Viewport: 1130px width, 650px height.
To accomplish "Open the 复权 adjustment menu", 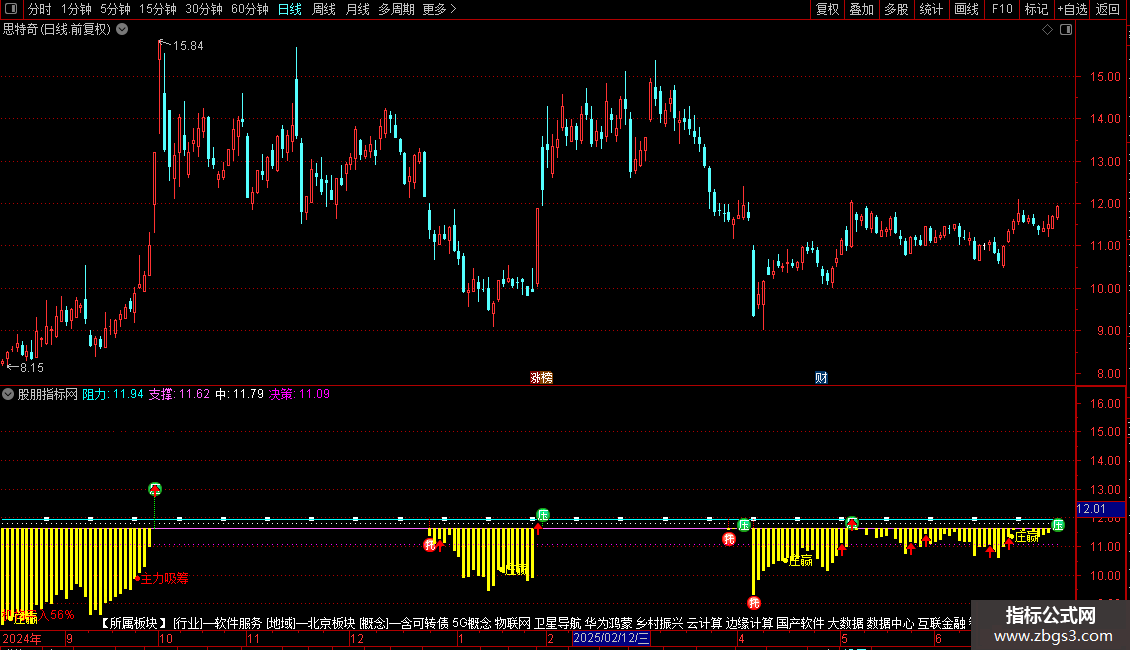I will coord(827,9).
